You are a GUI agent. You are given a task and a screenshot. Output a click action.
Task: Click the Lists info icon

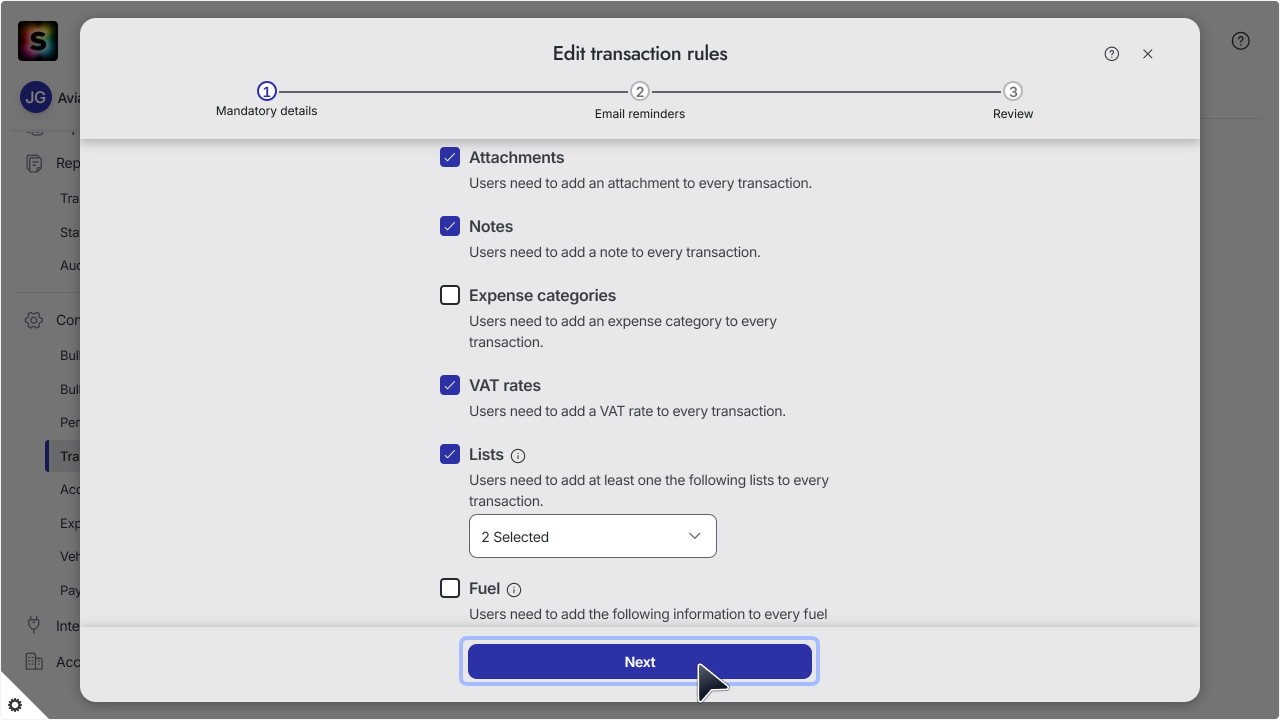(518, 456)
